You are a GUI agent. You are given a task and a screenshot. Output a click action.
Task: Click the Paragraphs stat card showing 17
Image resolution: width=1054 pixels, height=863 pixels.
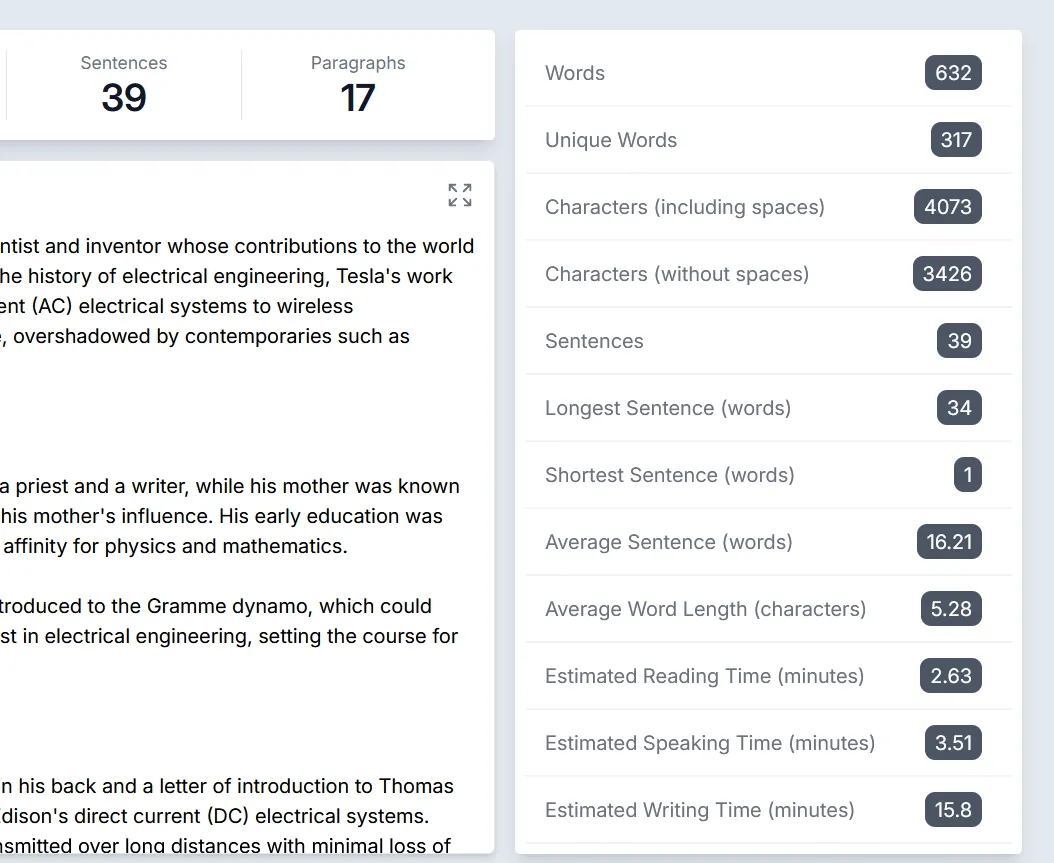(357, 84)
